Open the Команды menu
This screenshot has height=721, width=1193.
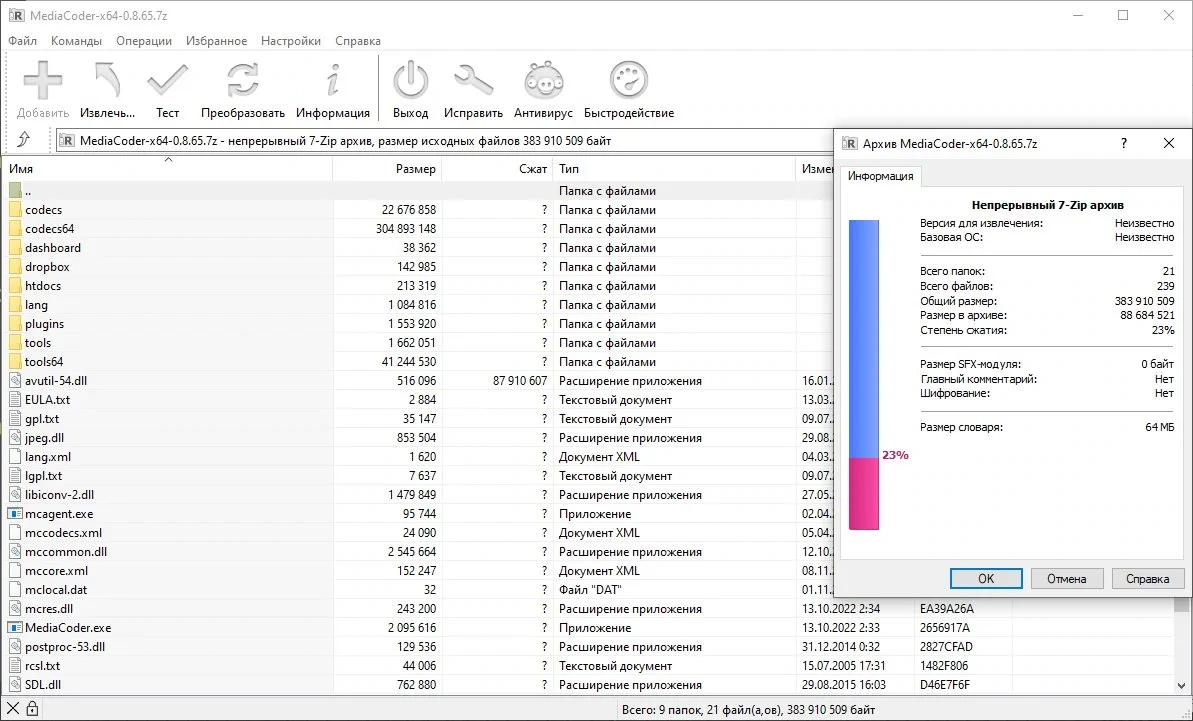76,41
